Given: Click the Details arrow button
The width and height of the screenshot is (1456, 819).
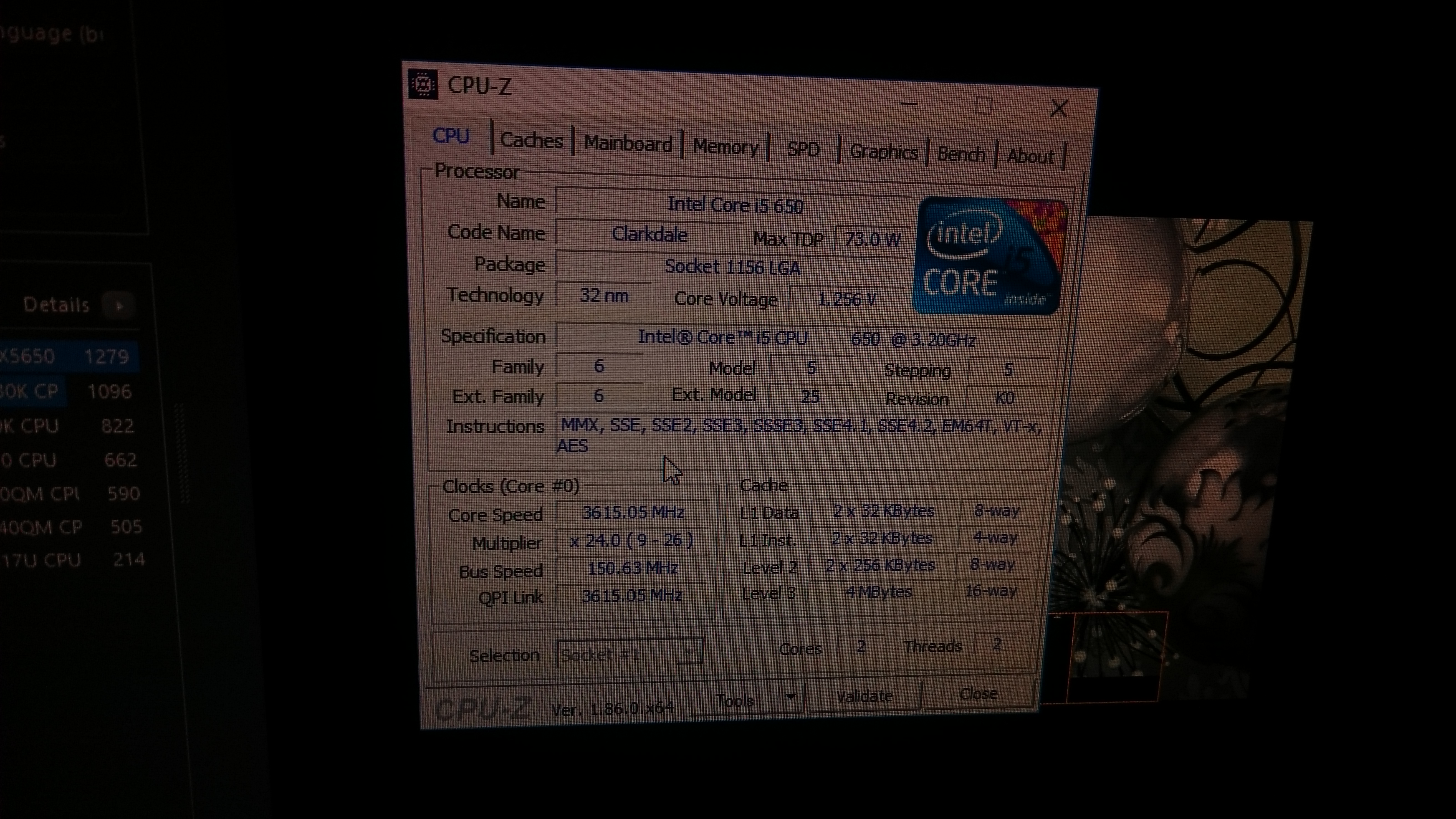Looking at the screenshot, I should 119,306.
